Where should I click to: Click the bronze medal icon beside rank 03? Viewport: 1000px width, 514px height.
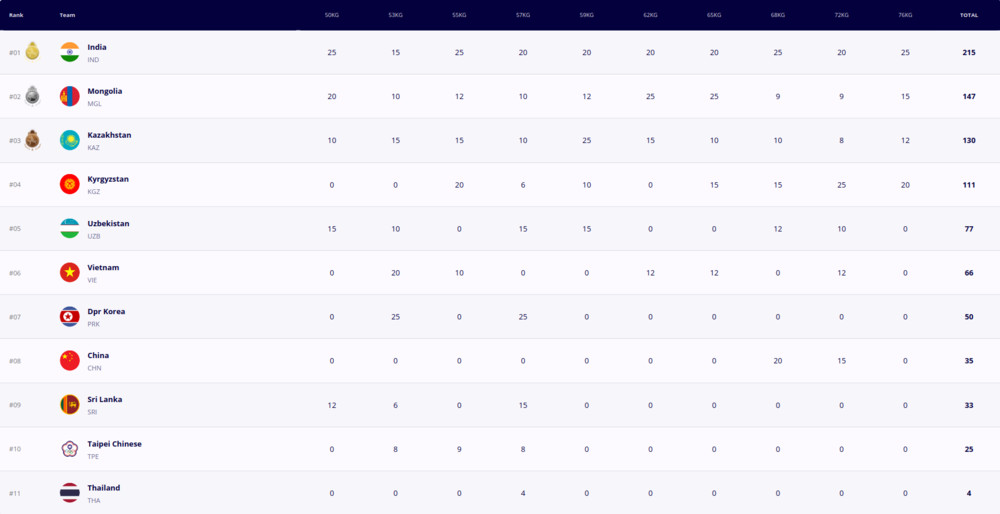click(32, 140)
